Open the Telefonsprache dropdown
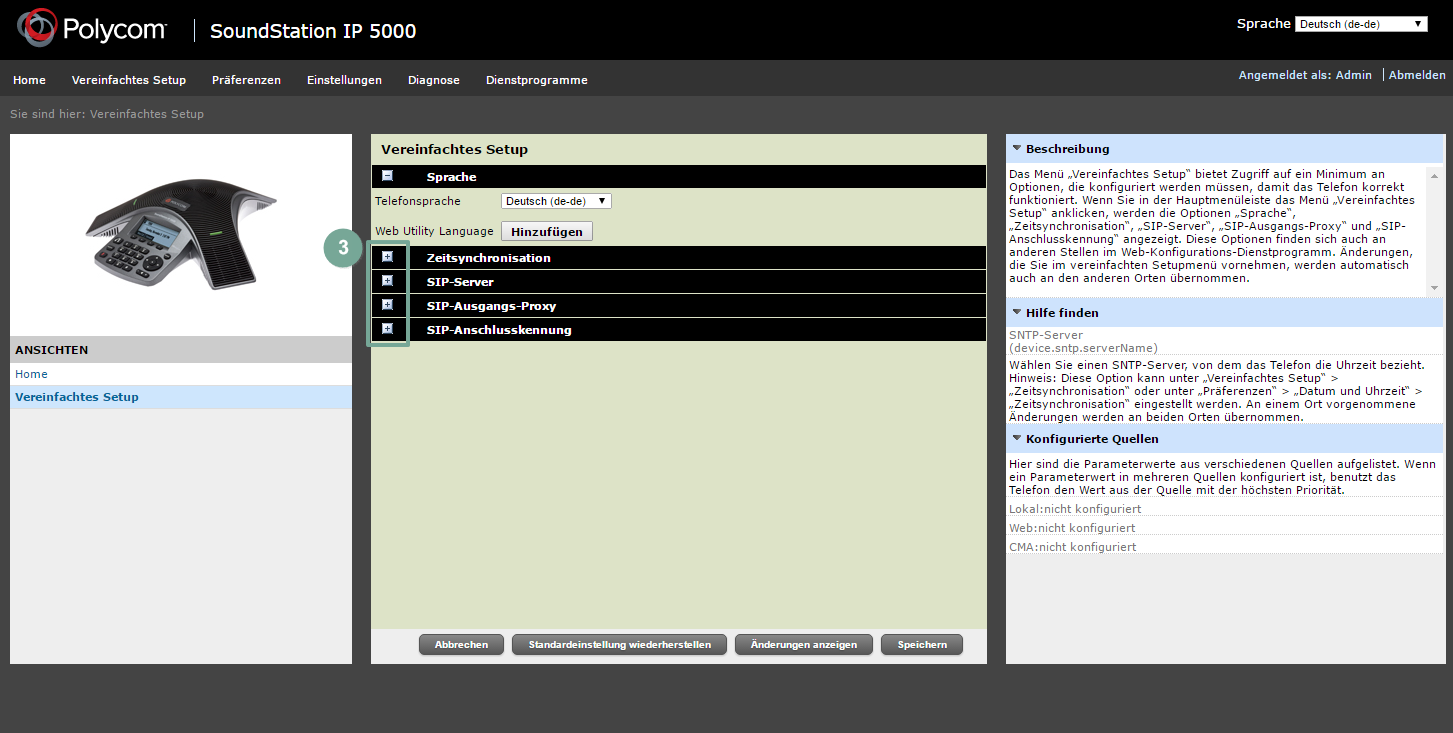 pyautogui.click(x=556, y=201)
